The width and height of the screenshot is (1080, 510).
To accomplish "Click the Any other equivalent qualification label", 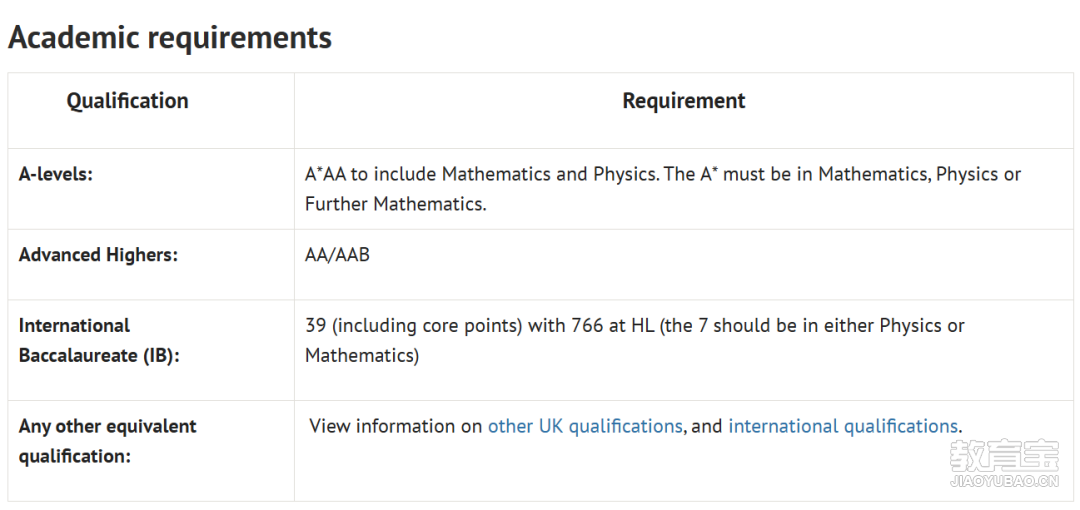I will (x=107, y=441).
